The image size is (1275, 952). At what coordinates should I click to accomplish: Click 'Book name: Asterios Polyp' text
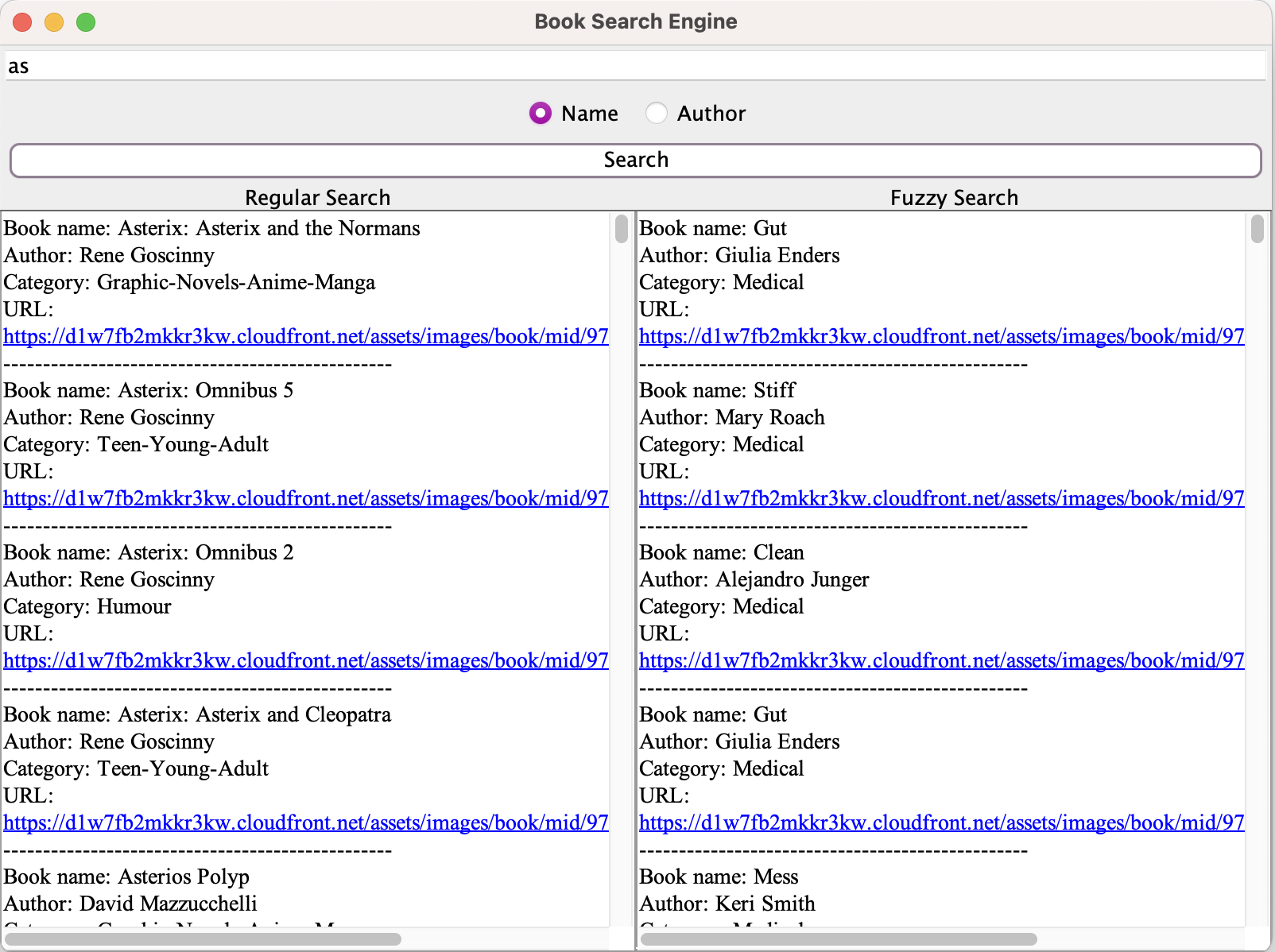126,877
